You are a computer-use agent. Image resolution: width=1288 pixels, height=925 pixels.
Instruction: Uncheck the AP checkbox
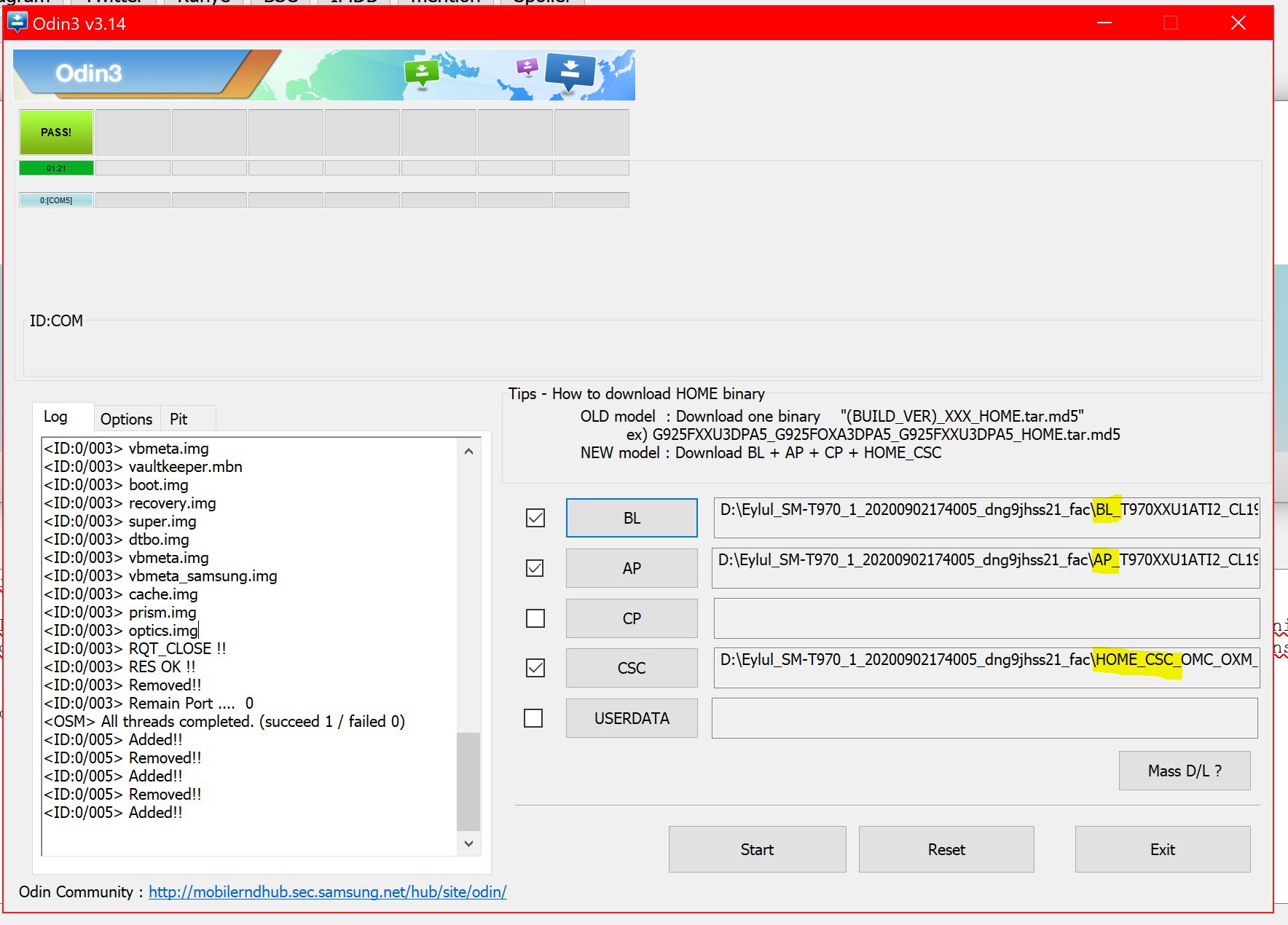pos(535,568)
